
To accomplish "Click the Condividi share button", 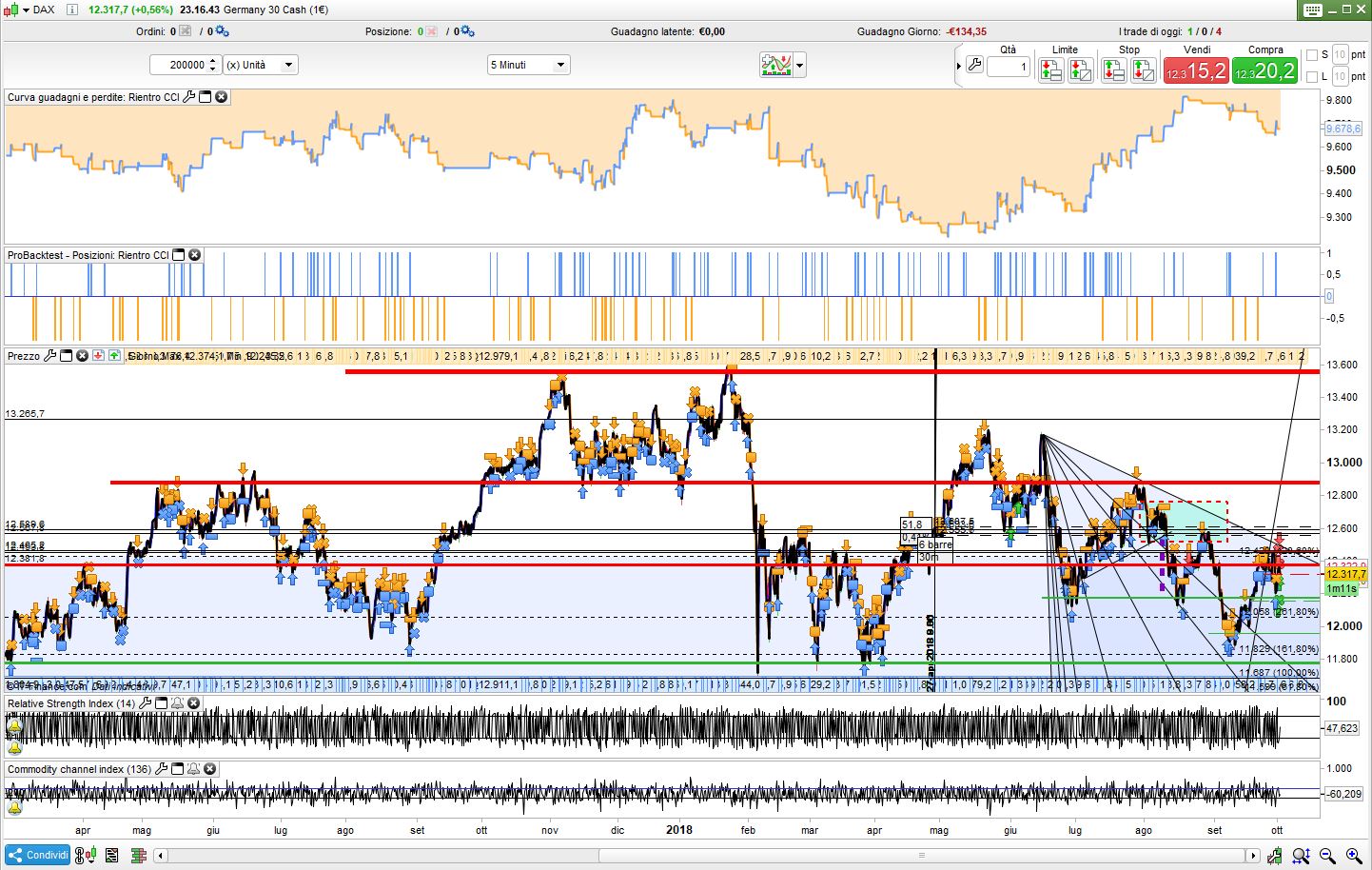I will point(39,855).
